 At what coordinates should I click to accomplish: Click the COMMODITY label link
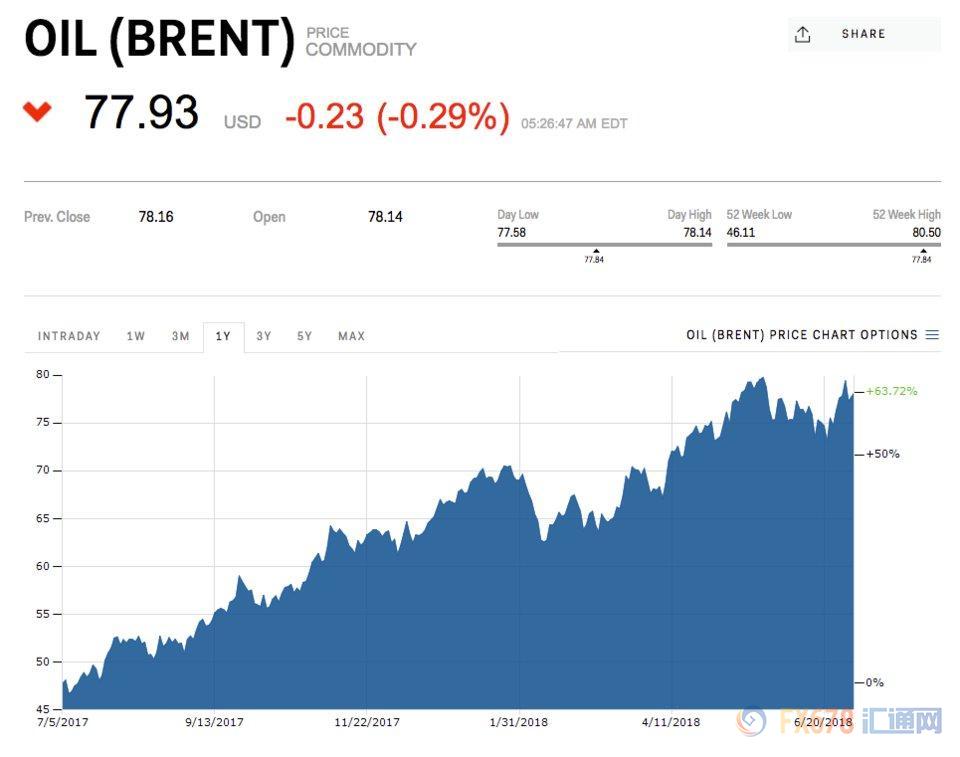tap(361, 49)
